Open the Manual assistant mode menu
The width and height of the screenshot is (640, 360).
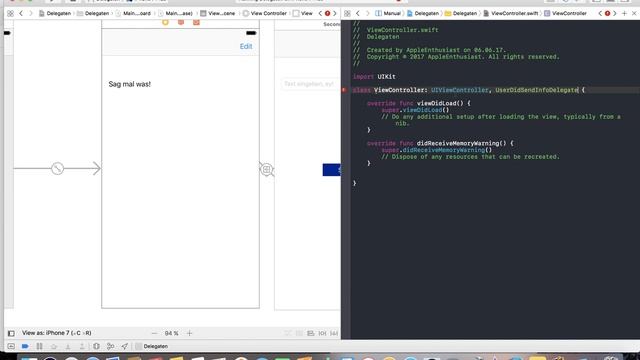coord(388,13)
